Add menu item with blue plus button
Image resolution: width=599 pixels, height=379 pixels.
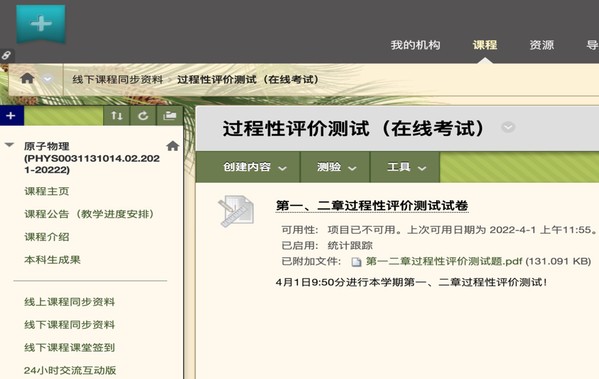[11, 115]
